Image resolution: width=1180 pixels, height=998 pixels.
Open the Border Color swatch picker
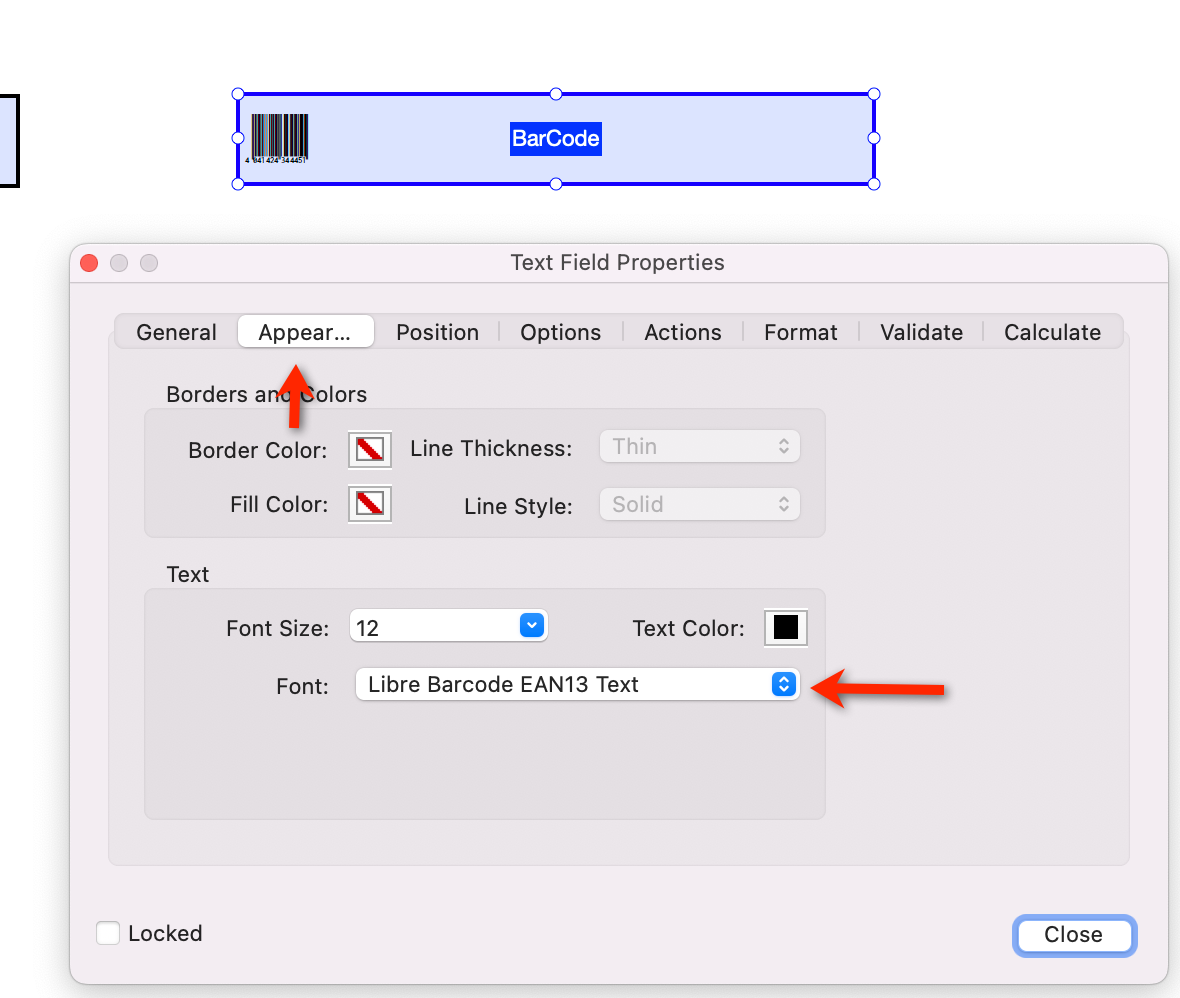tap(369, 450)
